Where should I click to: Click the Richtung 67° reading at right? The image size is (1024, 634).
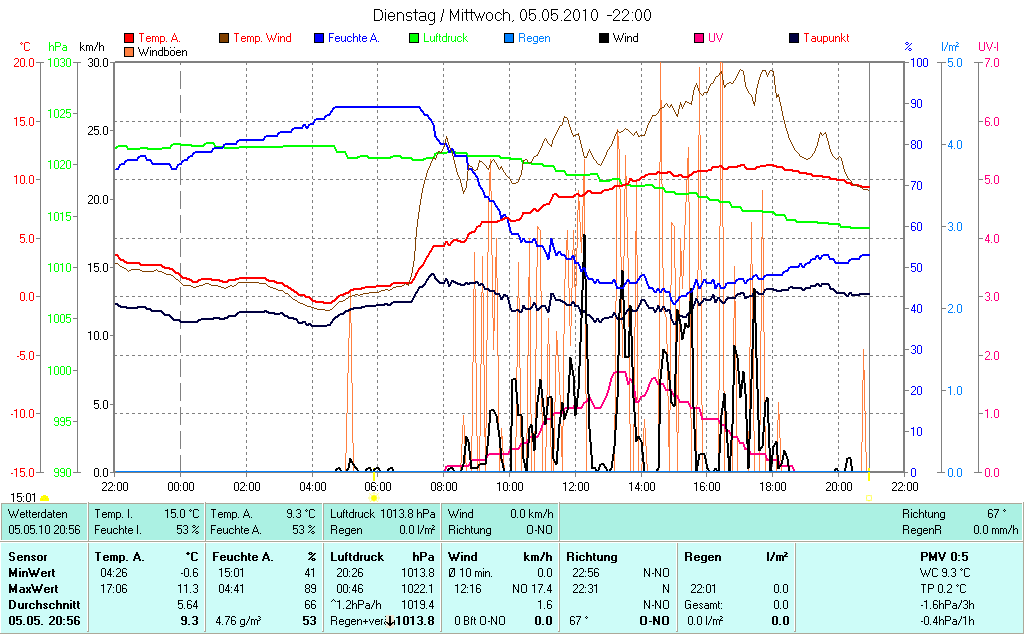pyautogui.click(x=960, y=513)
